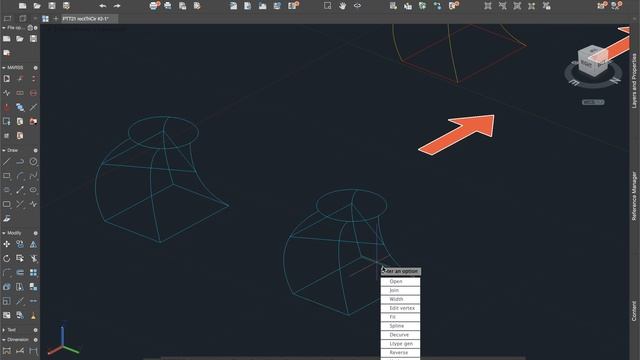The width and height of the screenshot is (640, 360).
Task: Open Dimension panel settings dot
Action: [x=36, y=340]
